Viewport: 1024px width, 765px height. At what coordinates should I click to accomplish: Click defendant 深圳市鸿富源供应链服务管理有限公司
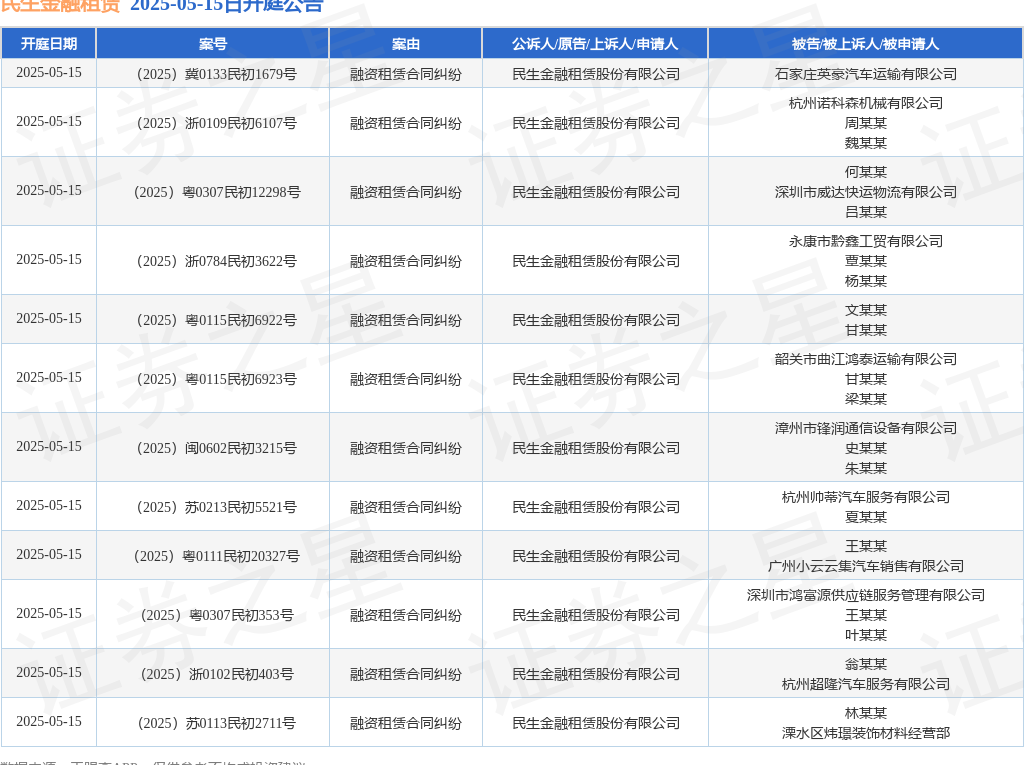tap(866, 595)
